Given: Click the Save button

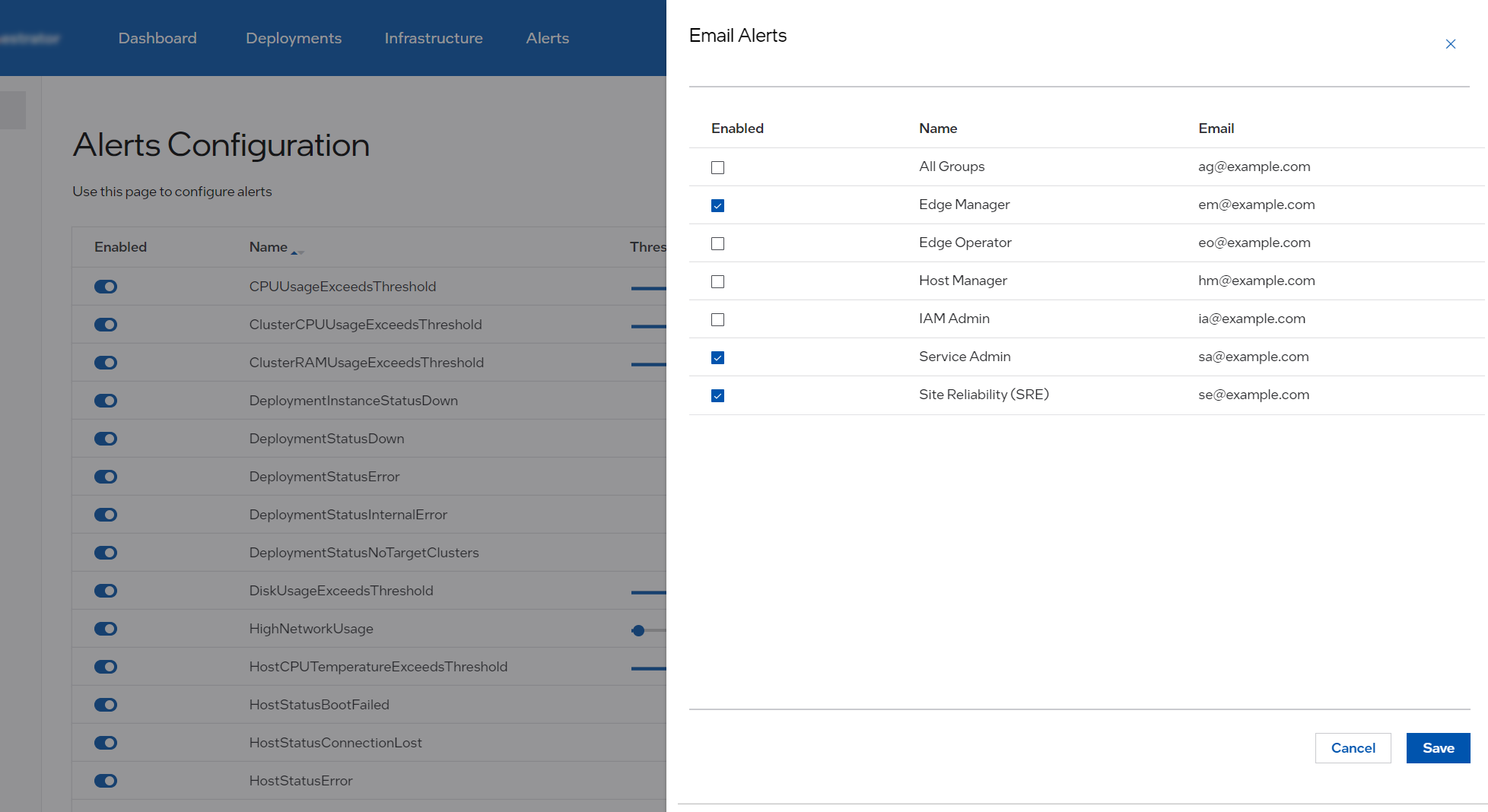Looking at the screenshot, I should coord(1438,748).
